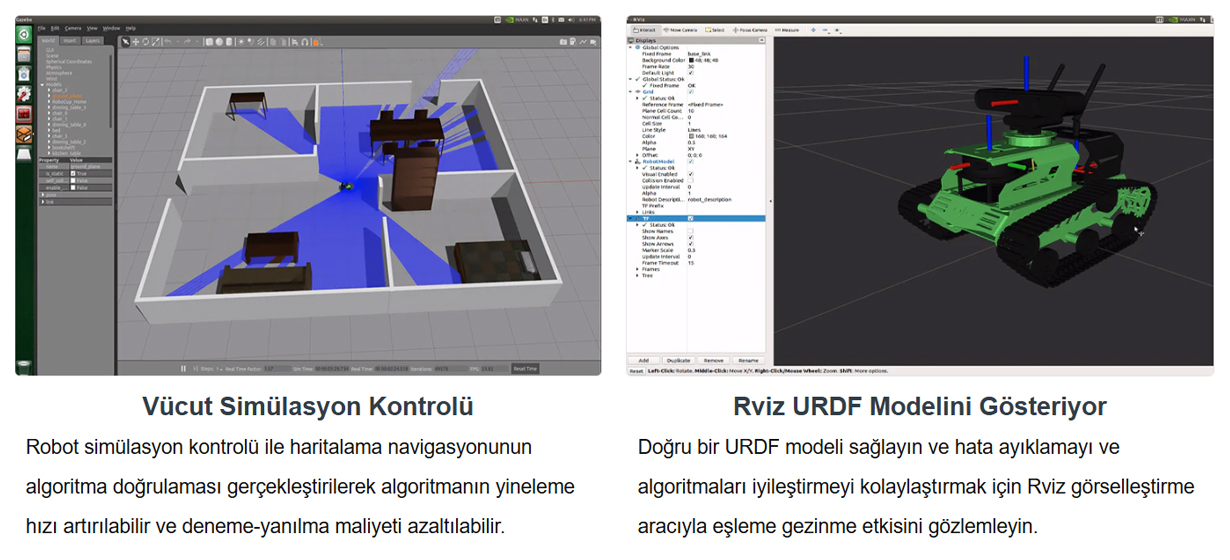The width and height of the screenshot is (1230, 560).
Task: Select the arrow selection tool in Gazebo toolbar
Action: [126, 41]
